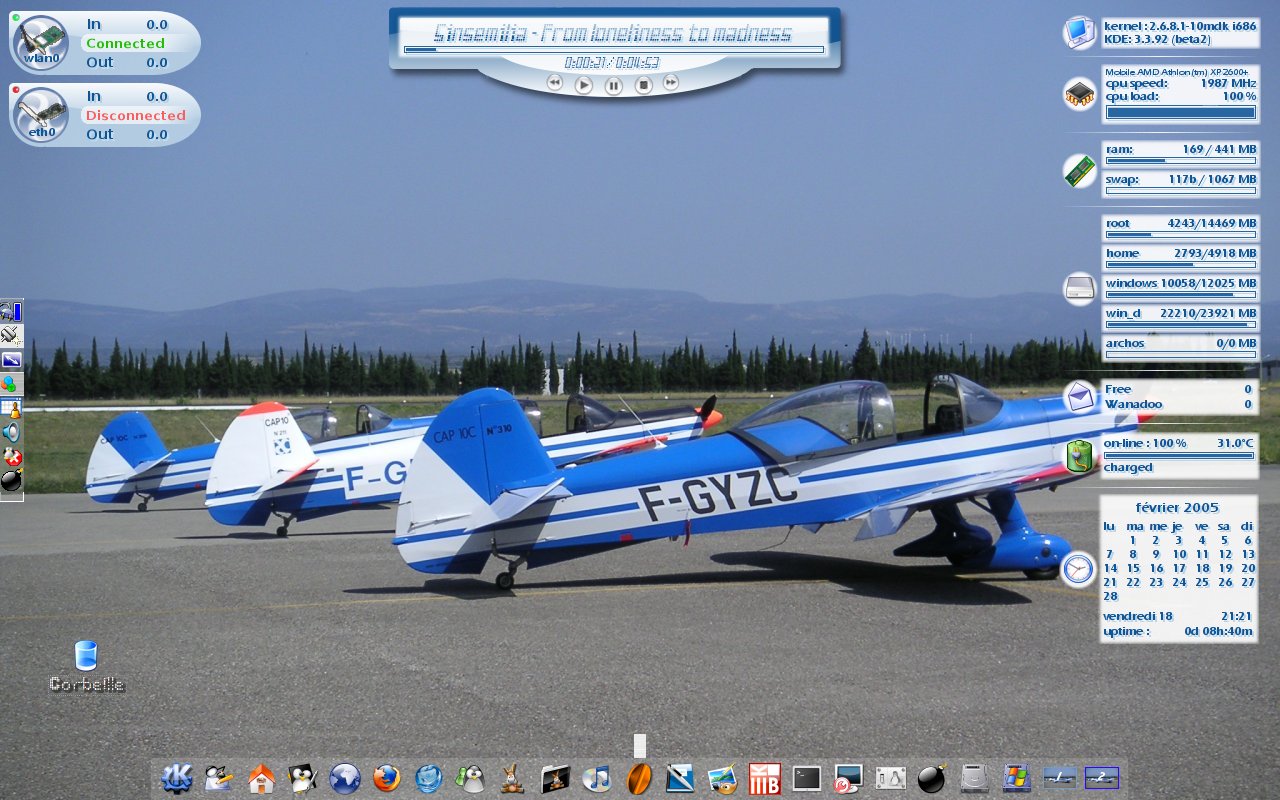Stop playback in music widget
The width and height of the screenshot is (1280, 800).
(644, 85)
